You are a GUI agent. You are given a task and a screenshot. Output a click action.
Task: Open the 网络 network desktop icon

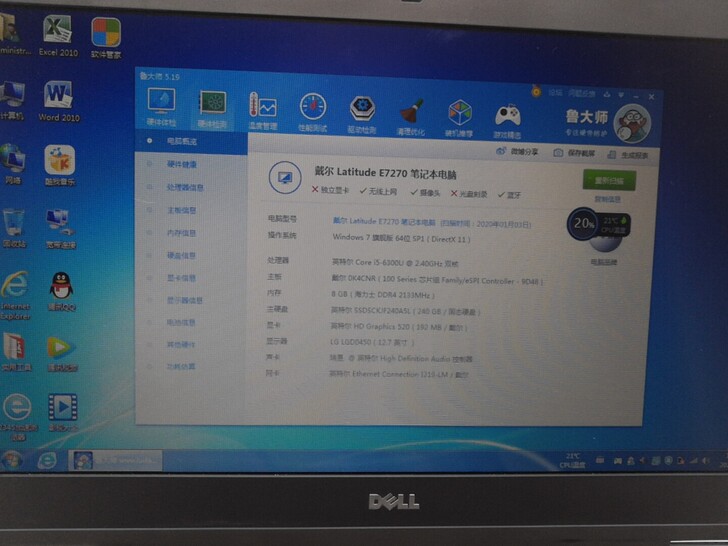(13, 163)
